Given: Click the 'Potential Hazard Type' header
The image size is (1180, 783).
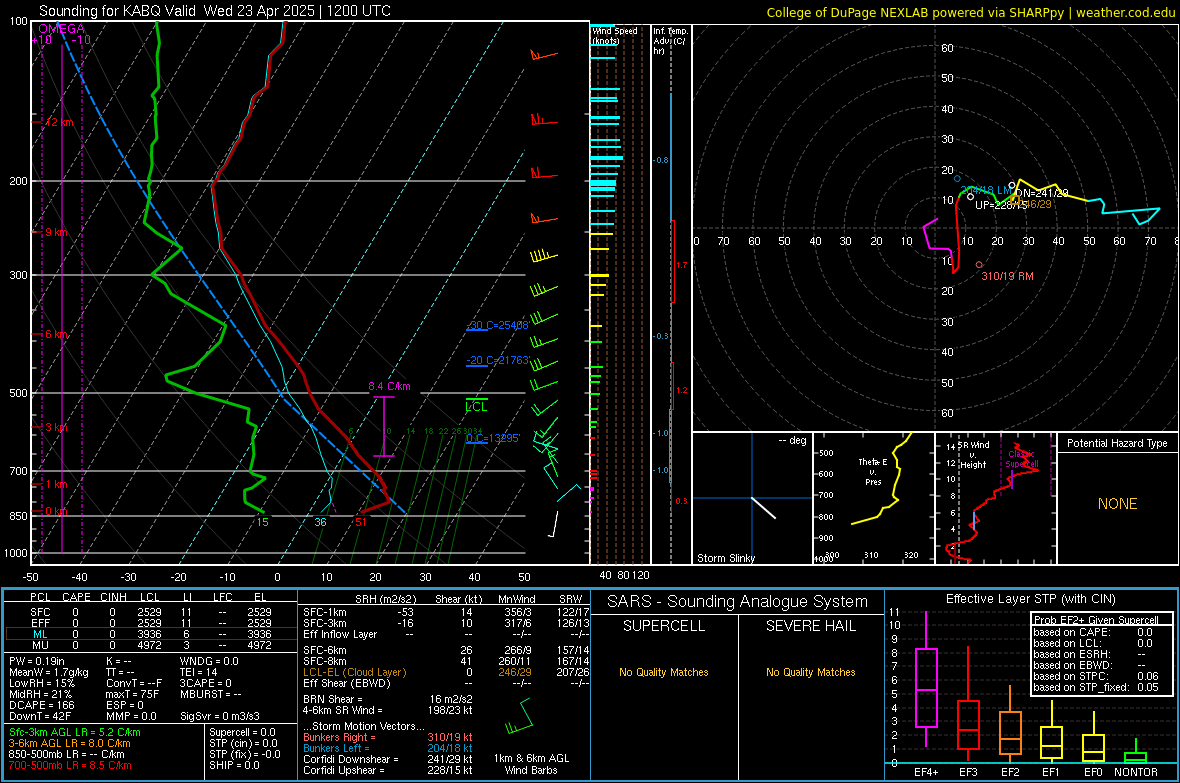Looking at the screenshot, I should point(1117,443).
